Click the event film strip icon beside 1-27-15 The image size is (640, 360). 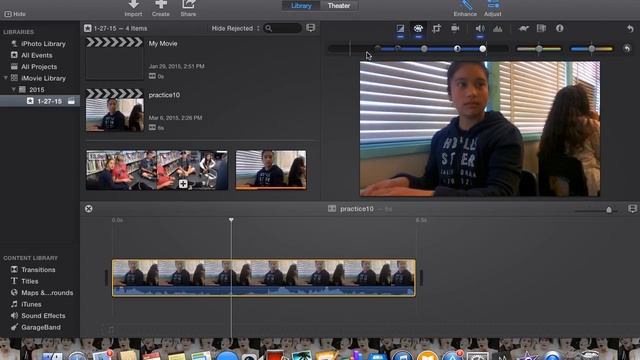(71, 101)
